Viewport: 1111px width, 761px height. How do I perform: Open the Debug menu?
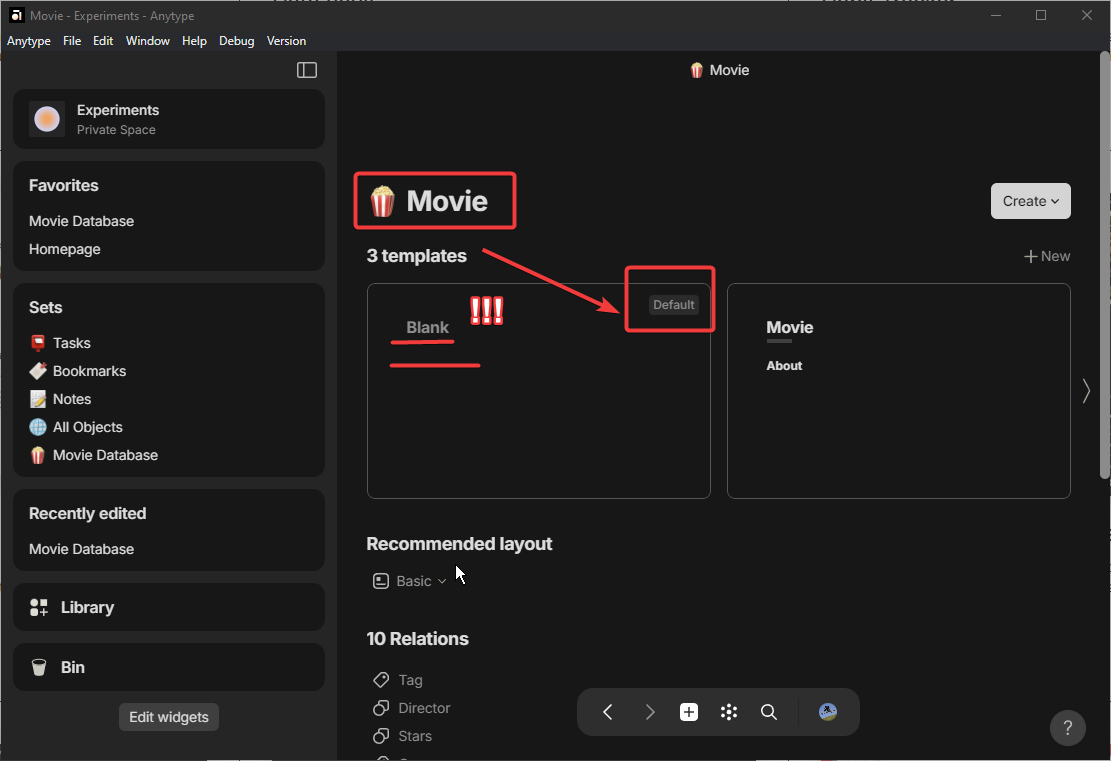237,41
